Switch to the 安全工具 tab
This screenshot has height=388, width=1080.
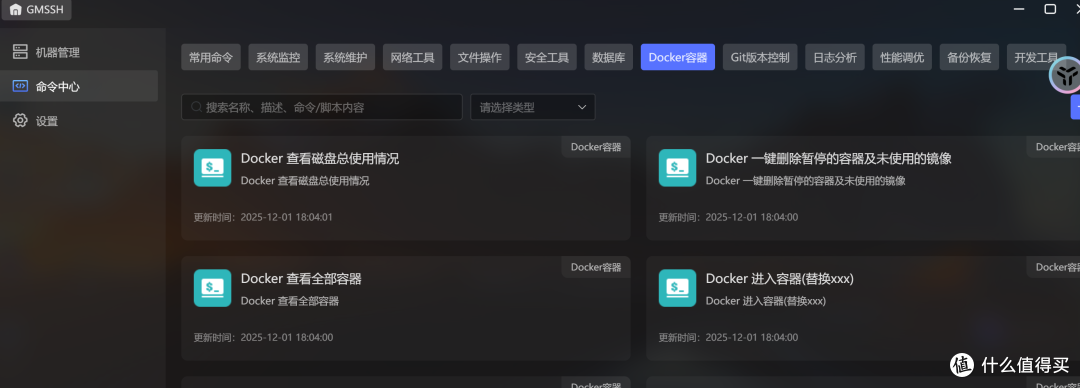[x=547, y=57]
